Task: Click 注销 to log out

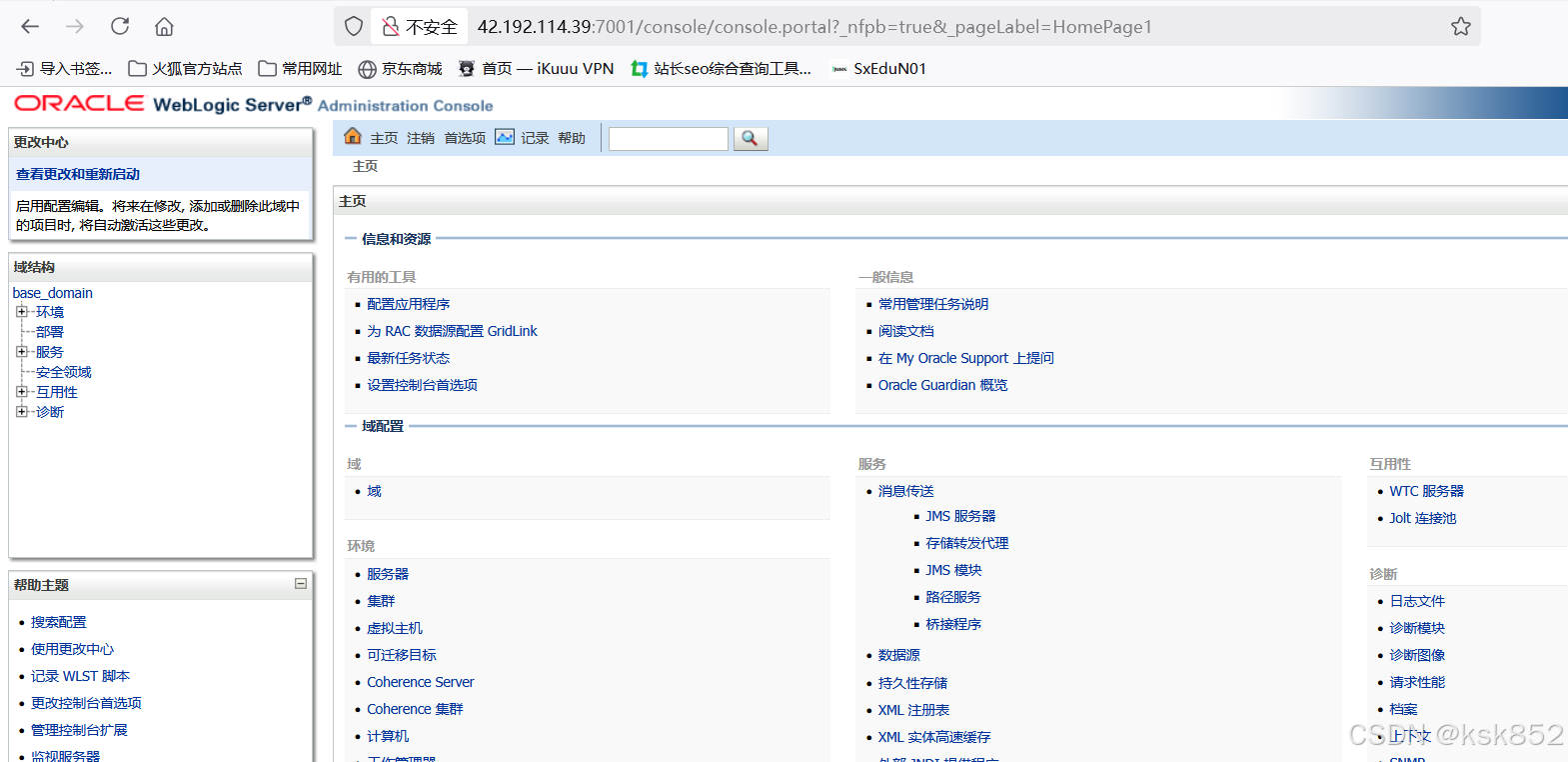Action: pyautogui.click(x=421, y=138)
